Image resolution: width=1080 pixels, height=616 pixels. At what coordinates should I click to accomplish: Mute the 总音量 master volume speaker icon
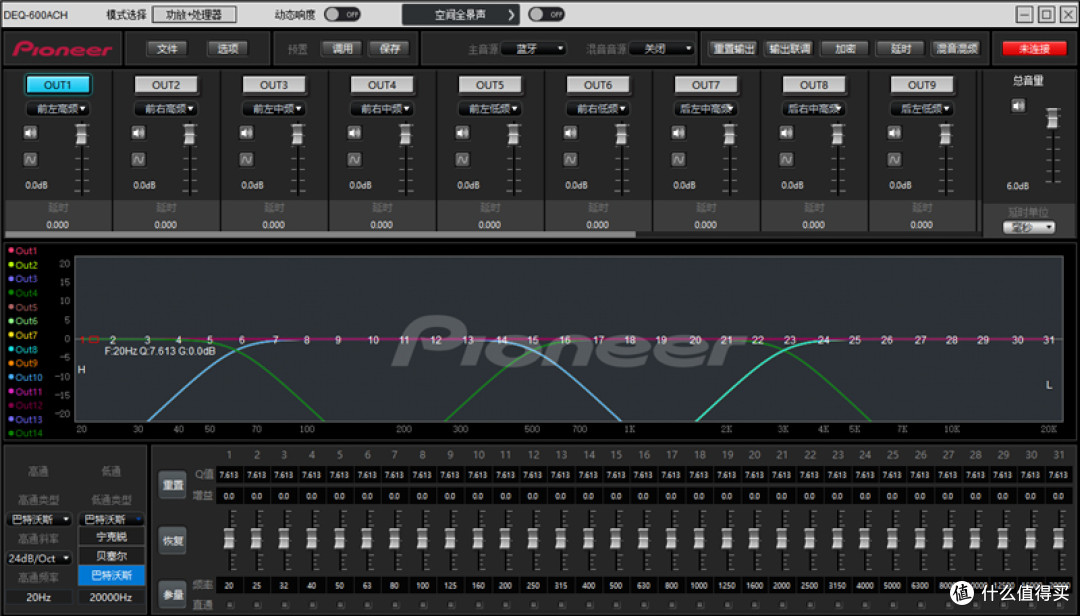coord(1018,105)
